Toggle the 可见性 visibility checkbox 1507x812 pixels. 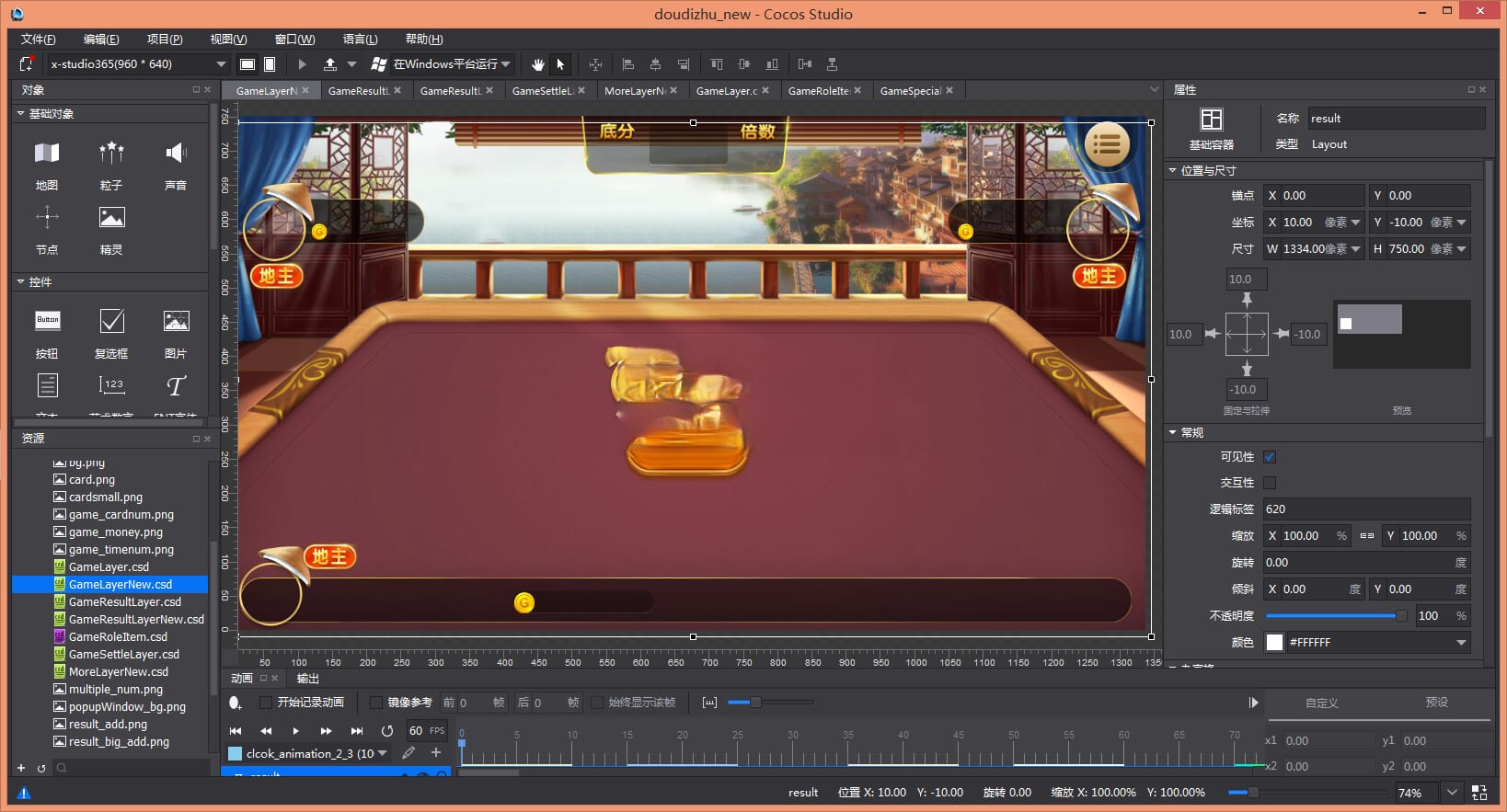tap(1270, 457)
